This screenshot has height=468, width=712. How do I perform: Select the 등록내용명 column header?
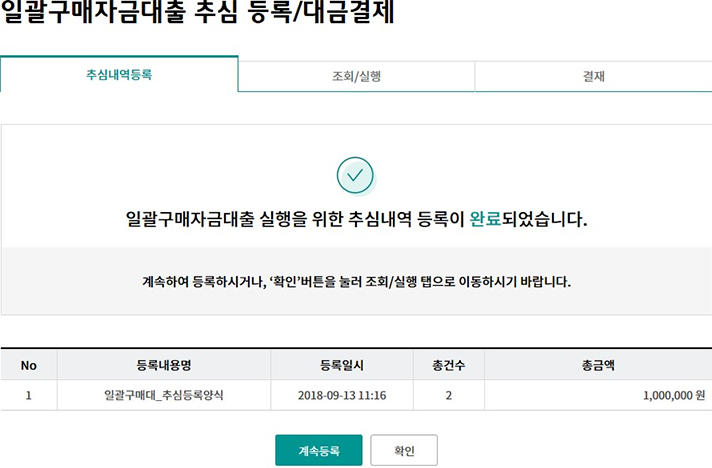coord(163,365)
